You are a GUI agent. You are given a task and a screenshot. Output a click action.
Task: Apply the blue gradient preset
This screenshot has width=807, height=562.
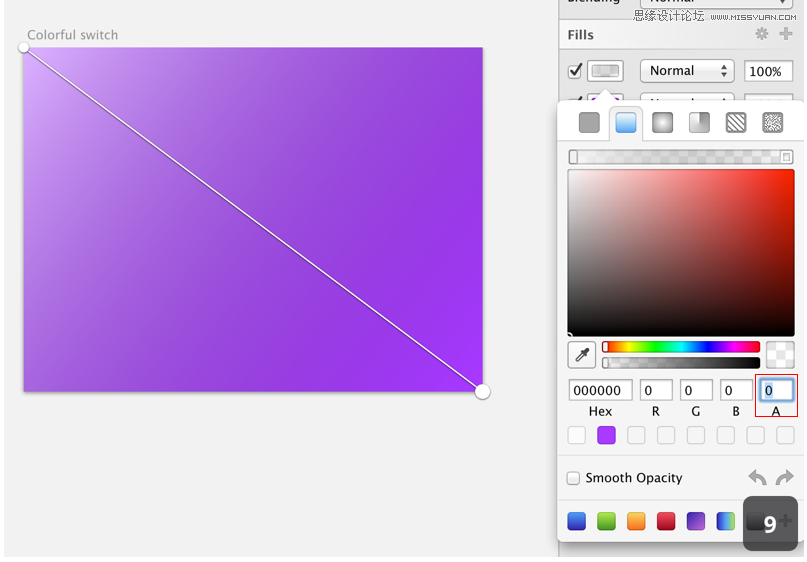[x=576, y=521]
